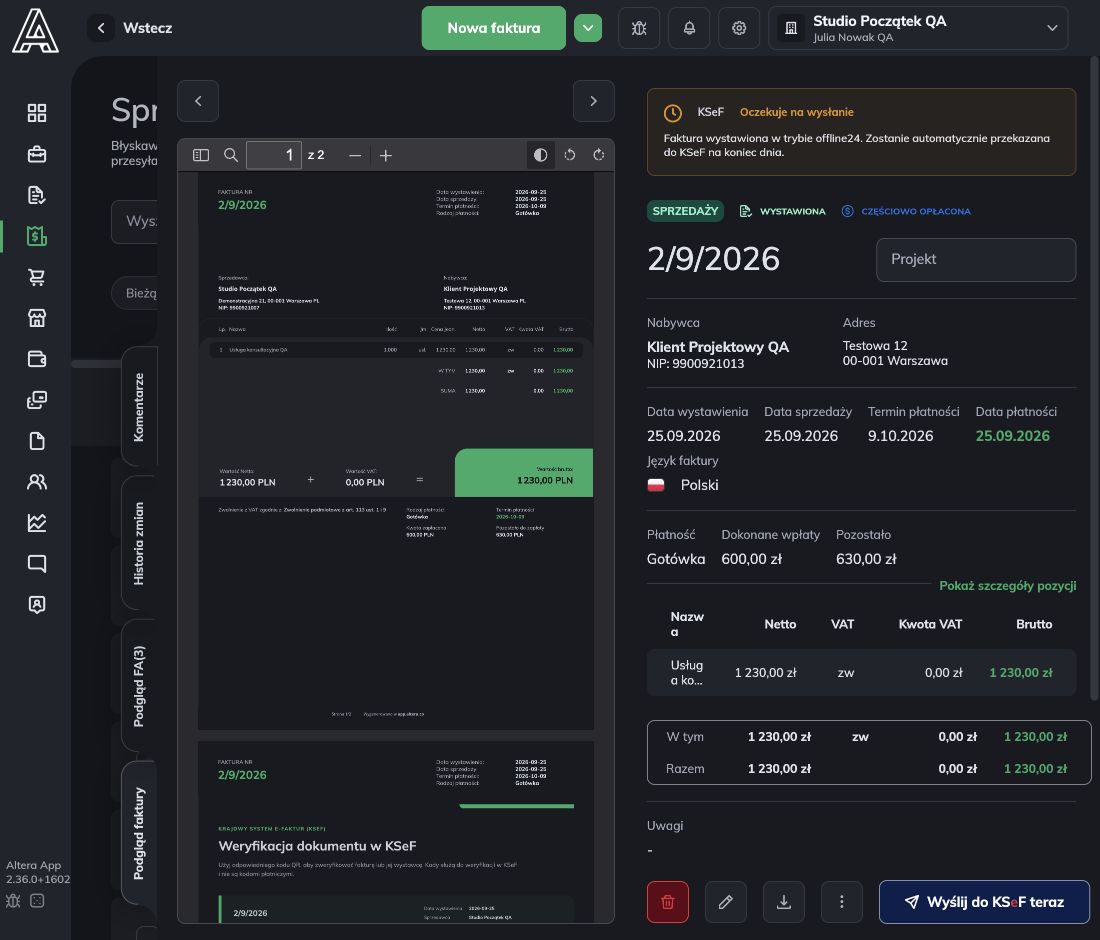Screen dimensions: 1100x940
Task: Click the invoice details vertical scrollbar
Action: pyautogui.click(x=1095, y=379)
